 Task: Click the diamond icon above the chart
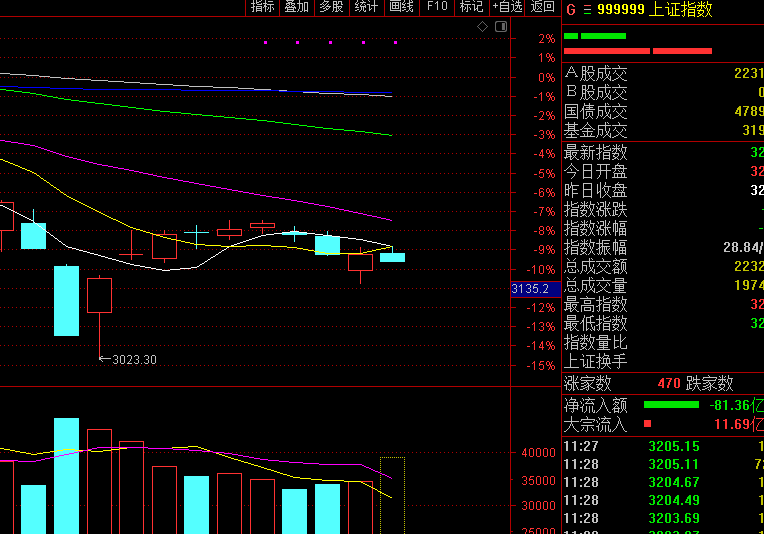point(482,26)
